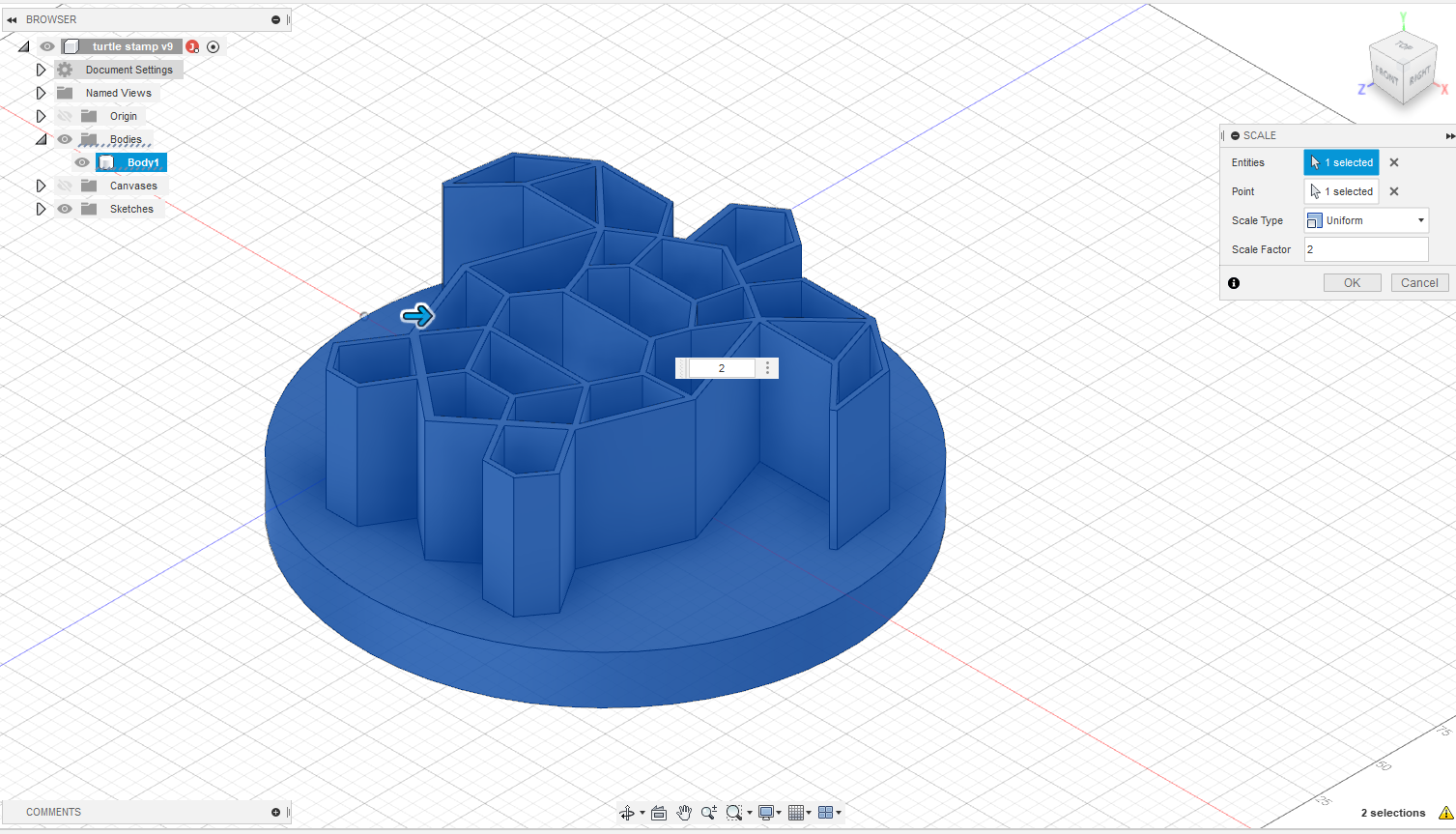Collapse the Scale dialog with minus icon
The width and height of the screenshot is (1456, 834).
coord(1235,135)
